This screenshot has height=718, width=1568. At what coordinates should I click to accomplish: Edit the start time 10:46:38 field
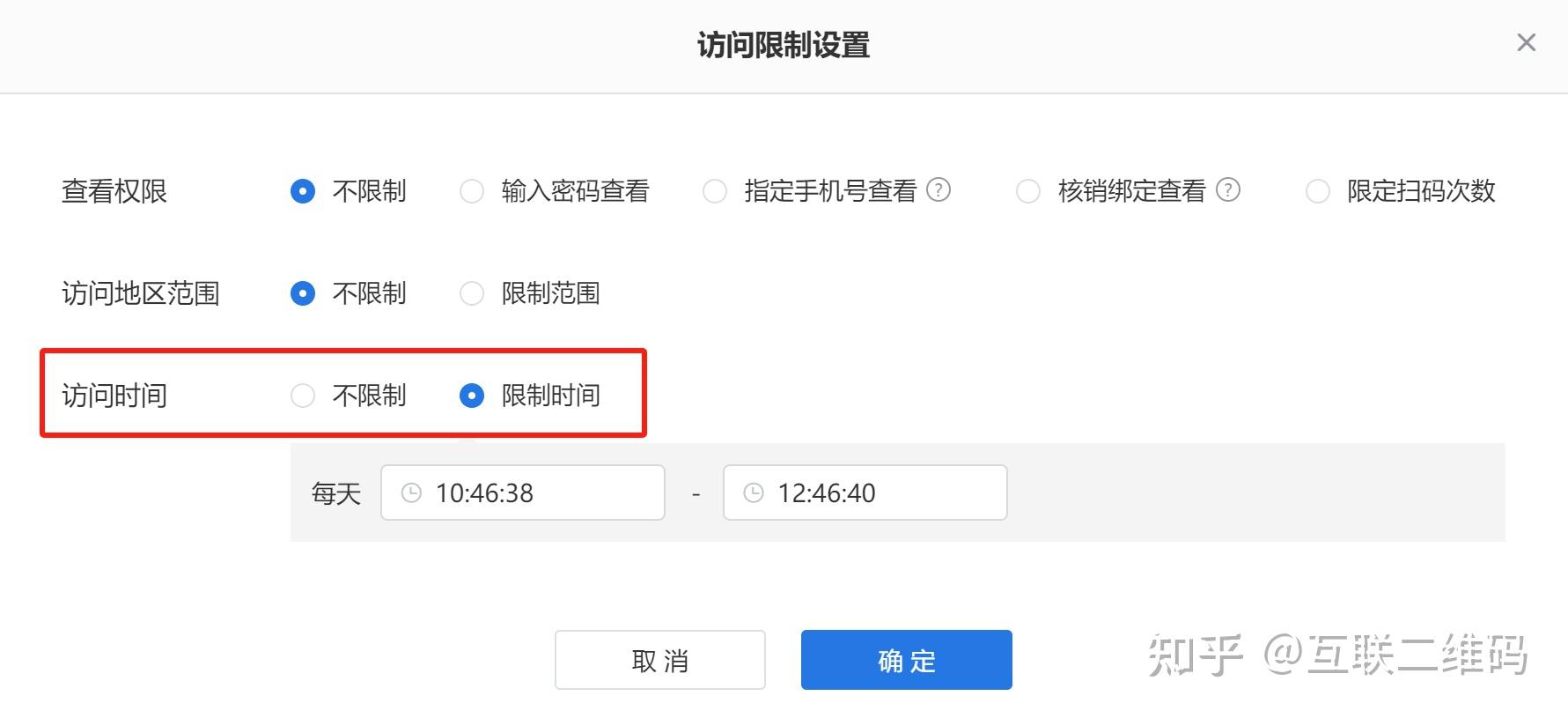[x=523, y=492]
